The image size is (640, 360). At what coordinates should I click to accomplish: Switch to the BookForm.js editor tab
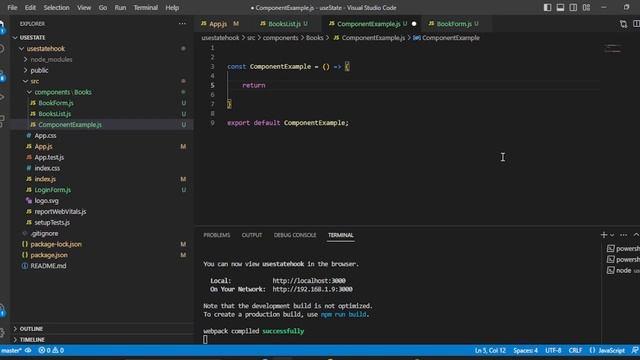pyautogui.click(x=453, y=24)
